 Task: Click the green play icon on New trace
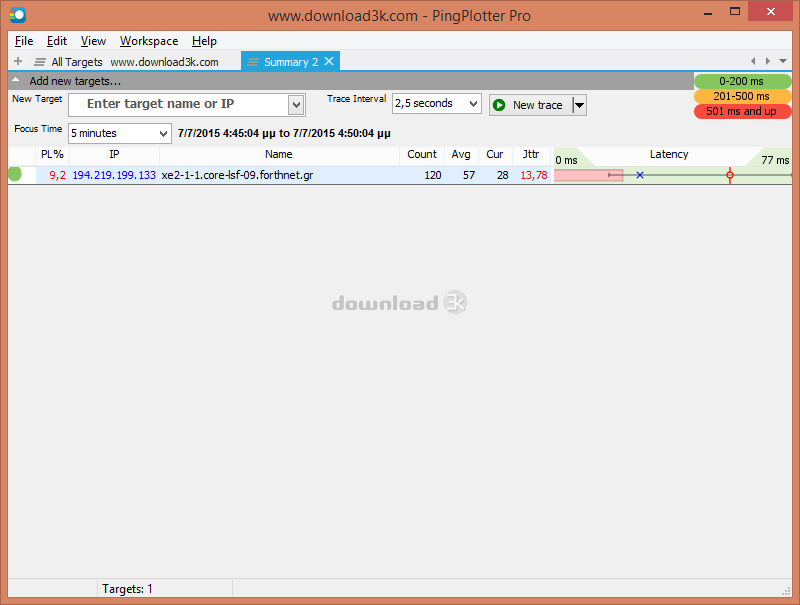(x=499, y=105)
